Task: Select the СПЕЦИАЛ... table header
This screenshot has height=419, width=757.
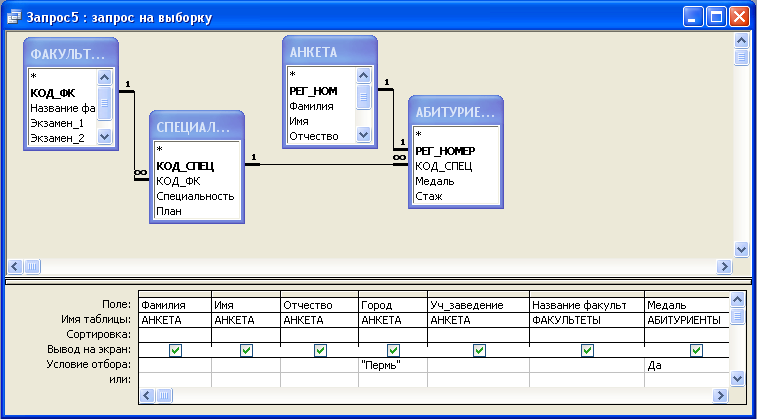Action: click(x=197, y=128)
